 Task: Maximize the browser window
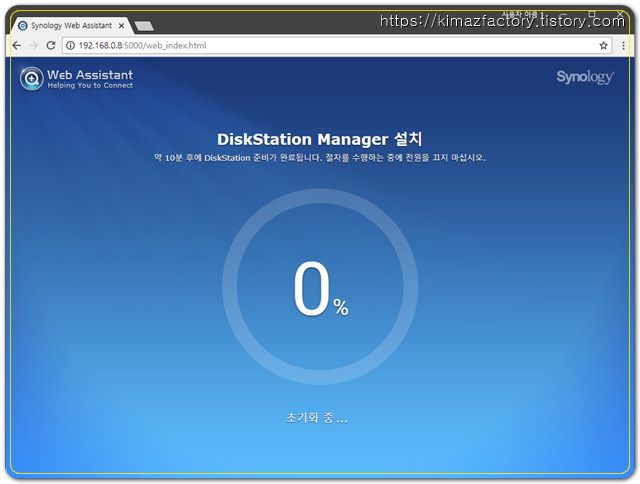592,14
